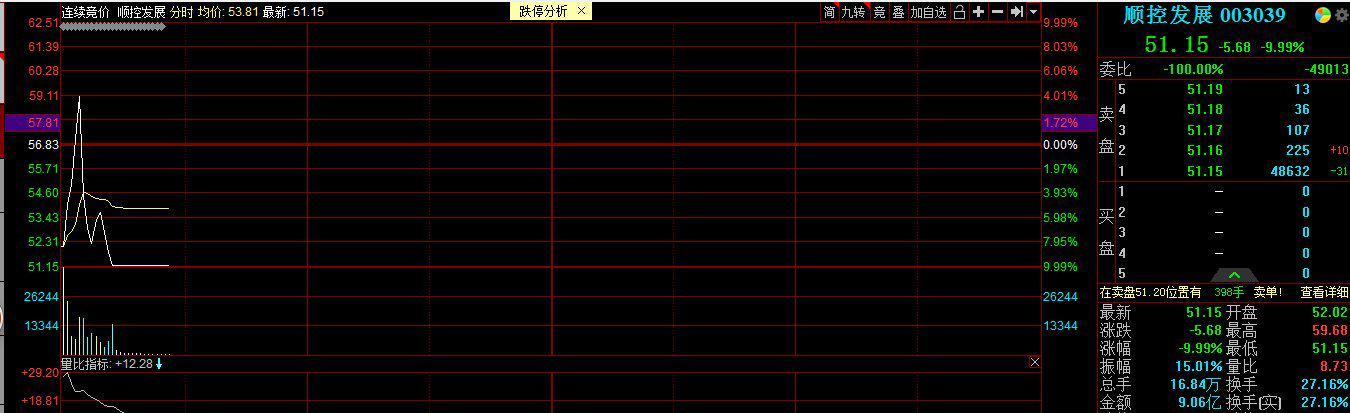1350x413 pixels.
Task: Toggle the 简 simplified view button
Action: 829,12
